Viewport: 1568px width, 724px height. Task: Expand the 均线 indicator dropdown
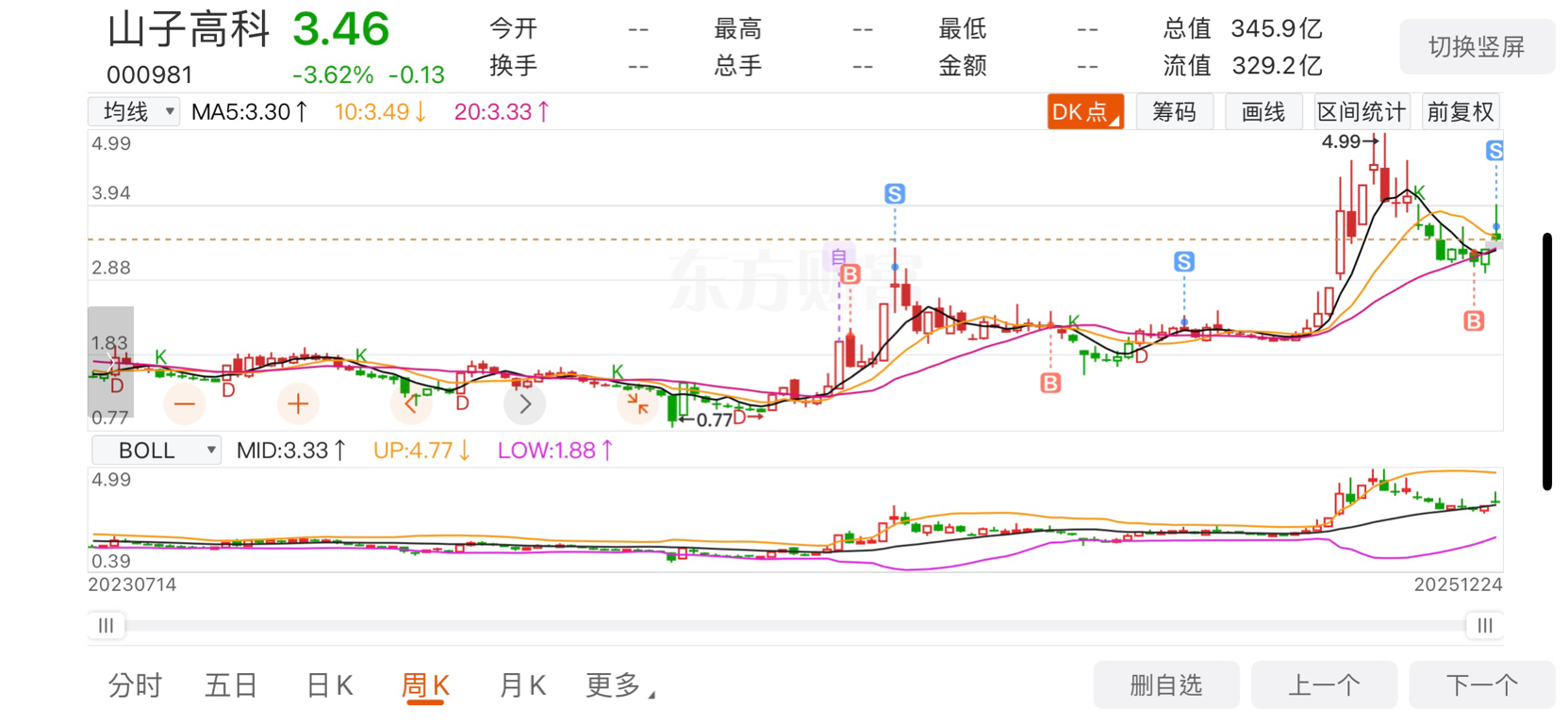tap(134, 112)
